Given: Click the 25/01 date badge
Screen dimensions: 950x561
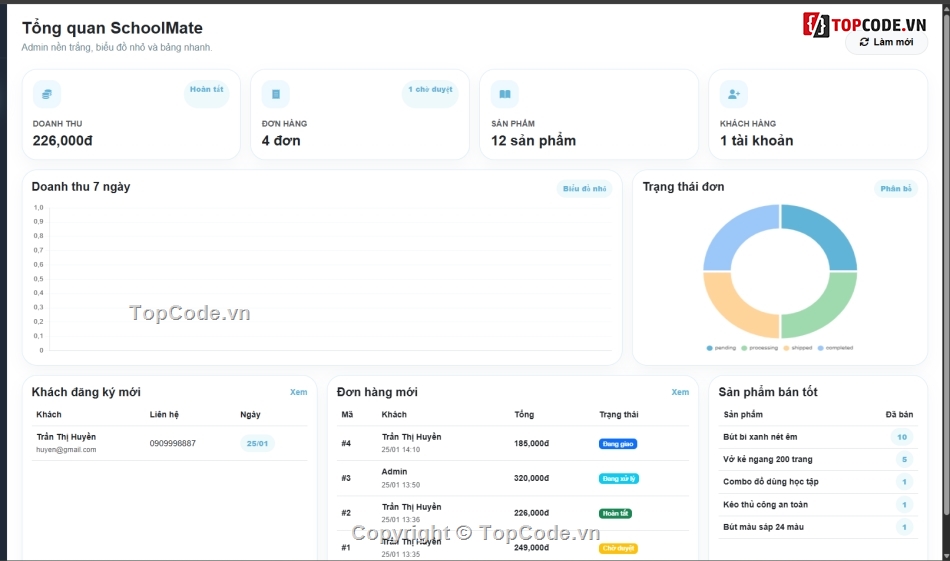Looking at the screenshot, I should coord(257,443).
